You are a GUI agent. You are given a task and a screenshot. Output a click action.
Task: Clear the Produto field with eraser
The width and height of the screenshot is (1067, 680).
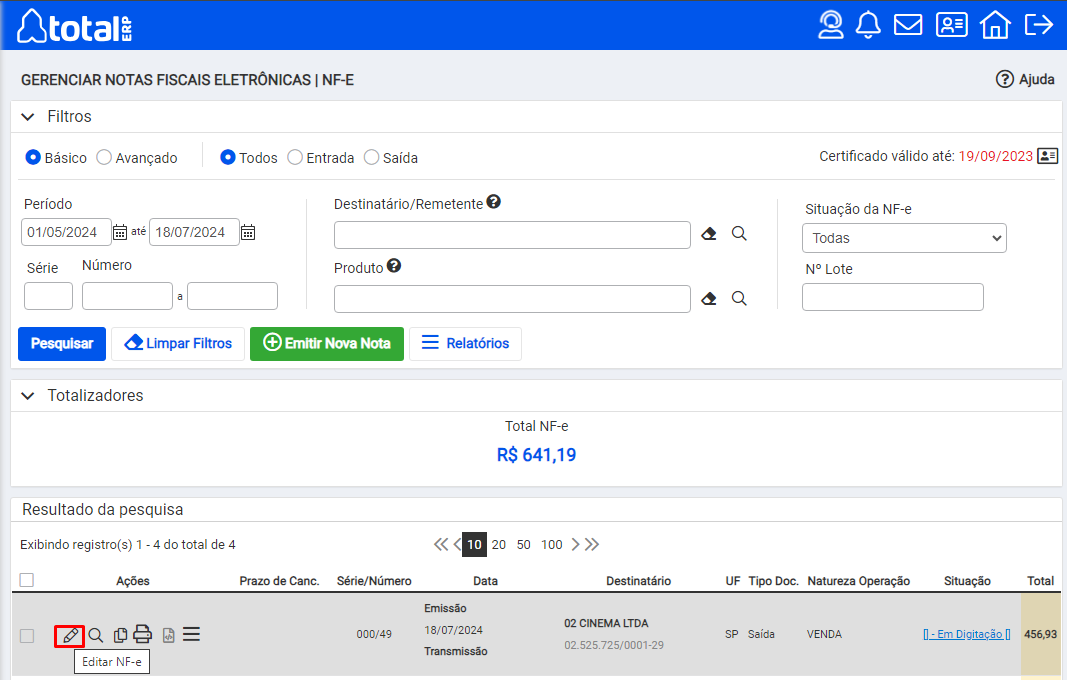click(x=709, y=299)
